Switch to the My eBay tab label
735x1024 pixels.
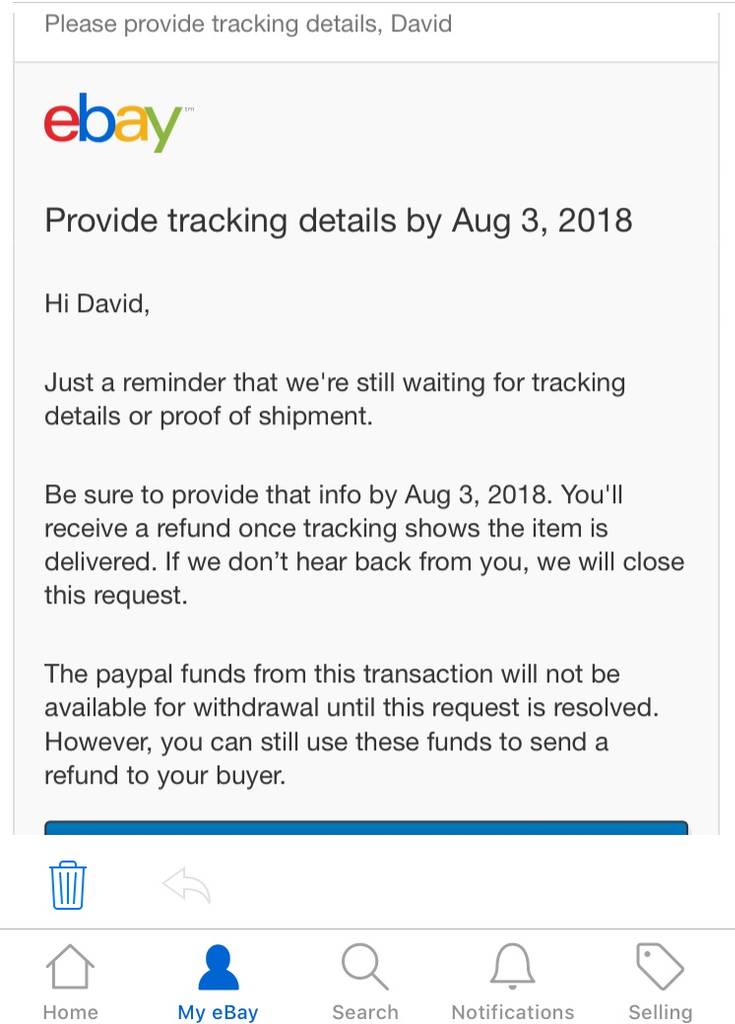[x=218, y=1012]
